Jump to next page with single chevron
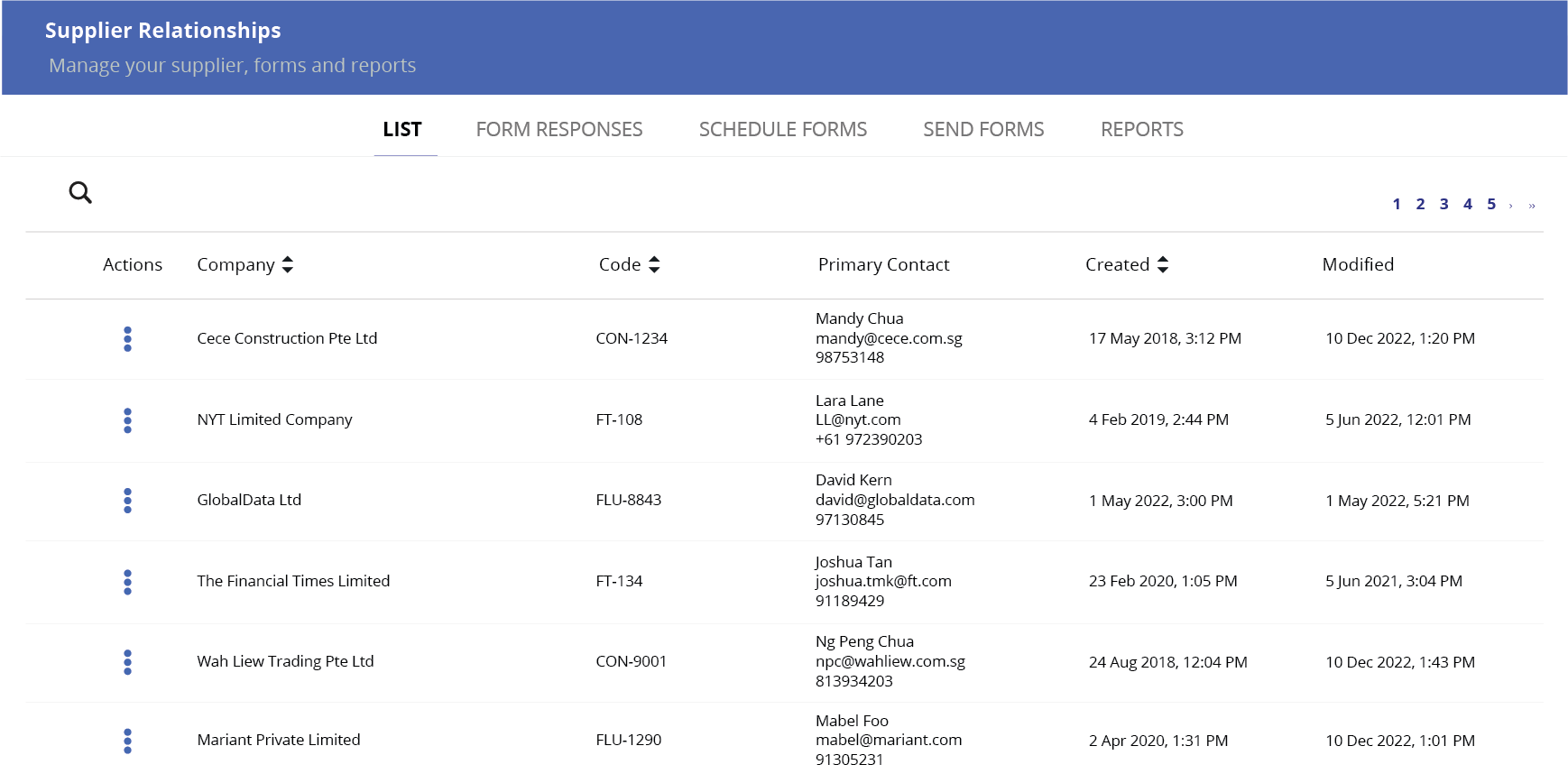The height and width of the screenshot is (783, 1568). tap(1511, 206)
